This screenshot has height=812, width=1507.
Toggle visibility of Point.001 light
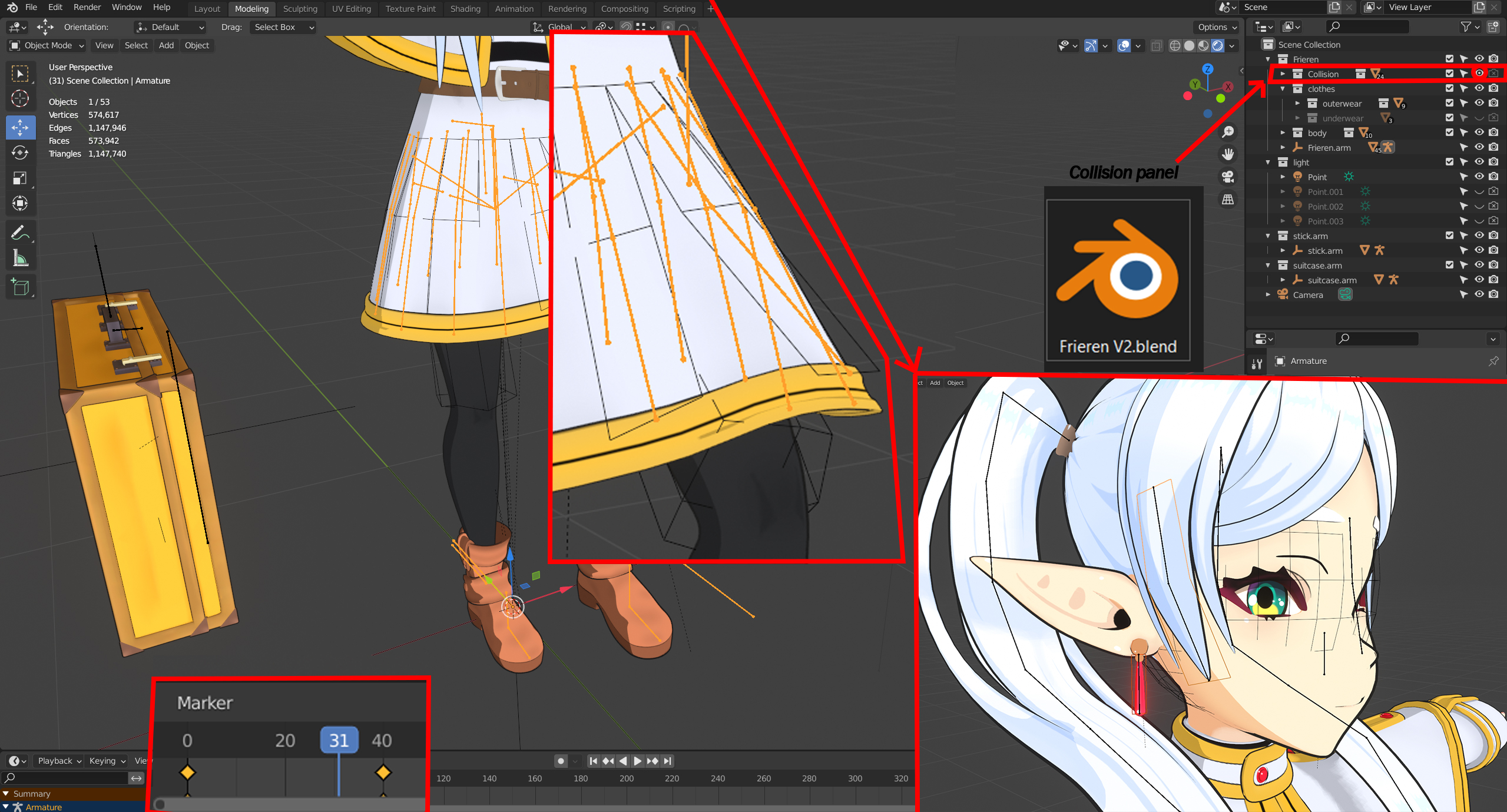1479,191
